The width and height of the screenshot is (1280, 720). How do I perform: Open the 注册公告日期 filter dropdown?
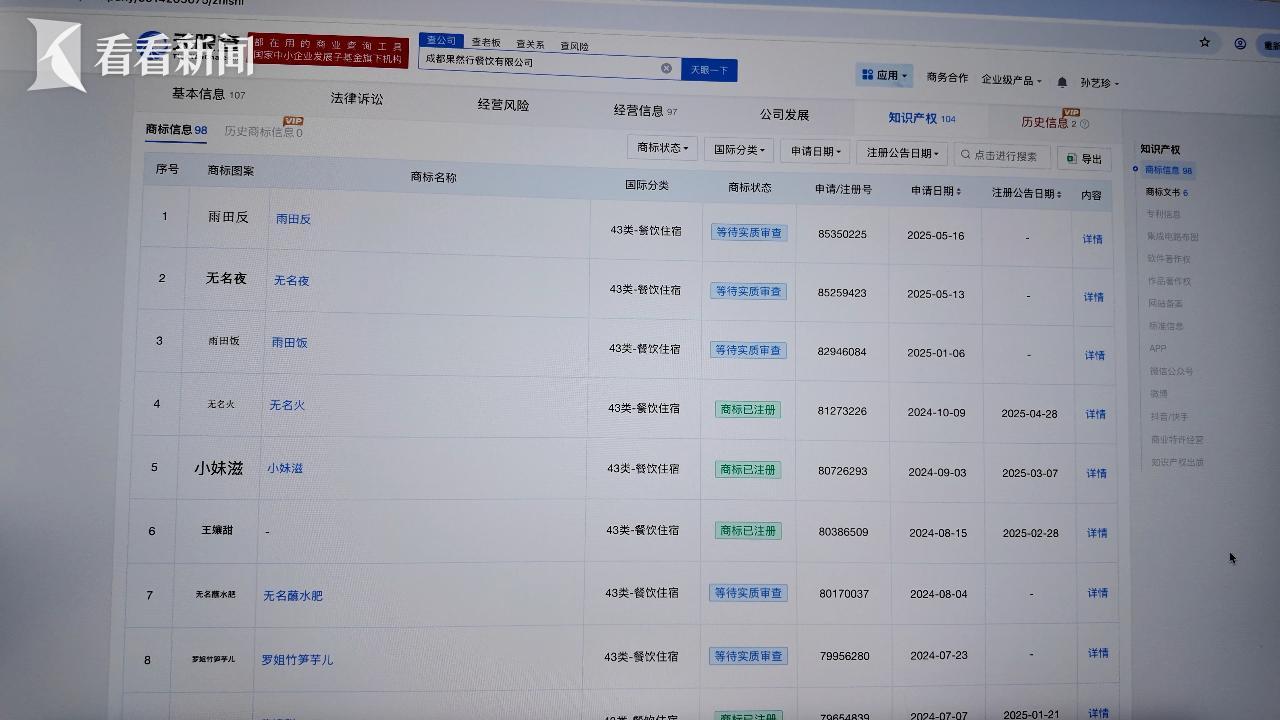click(900, 153)
